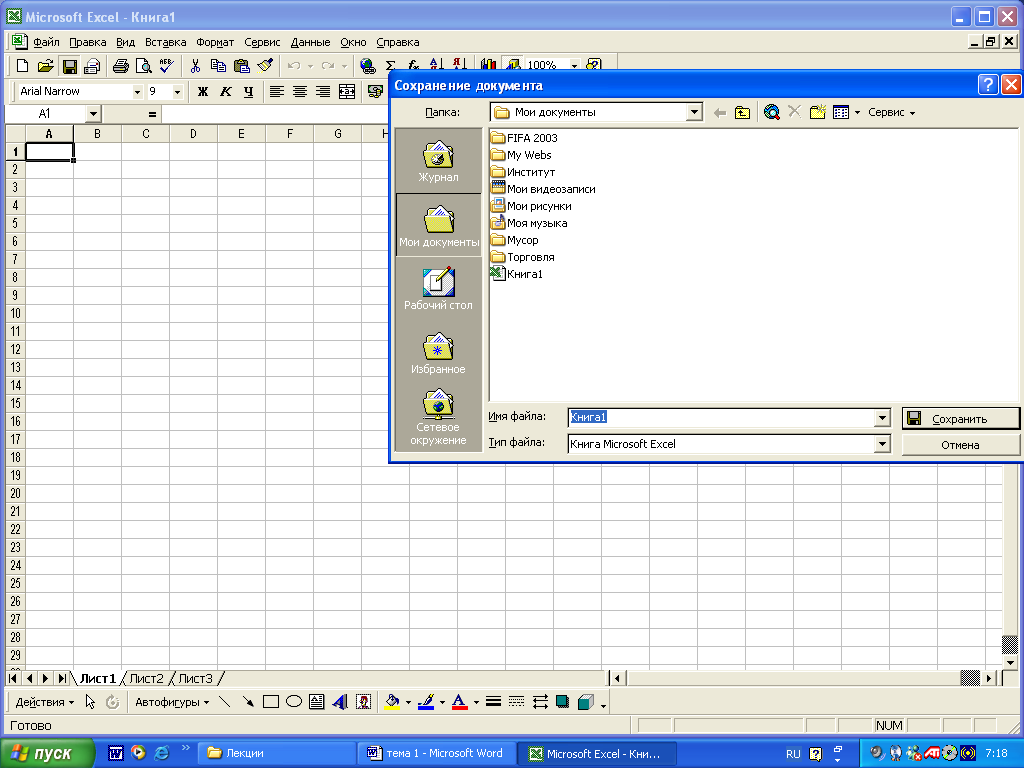Open the Arial Narrow font dropdown
Viewport: 1024px width, 768px height.
point(137,92)
